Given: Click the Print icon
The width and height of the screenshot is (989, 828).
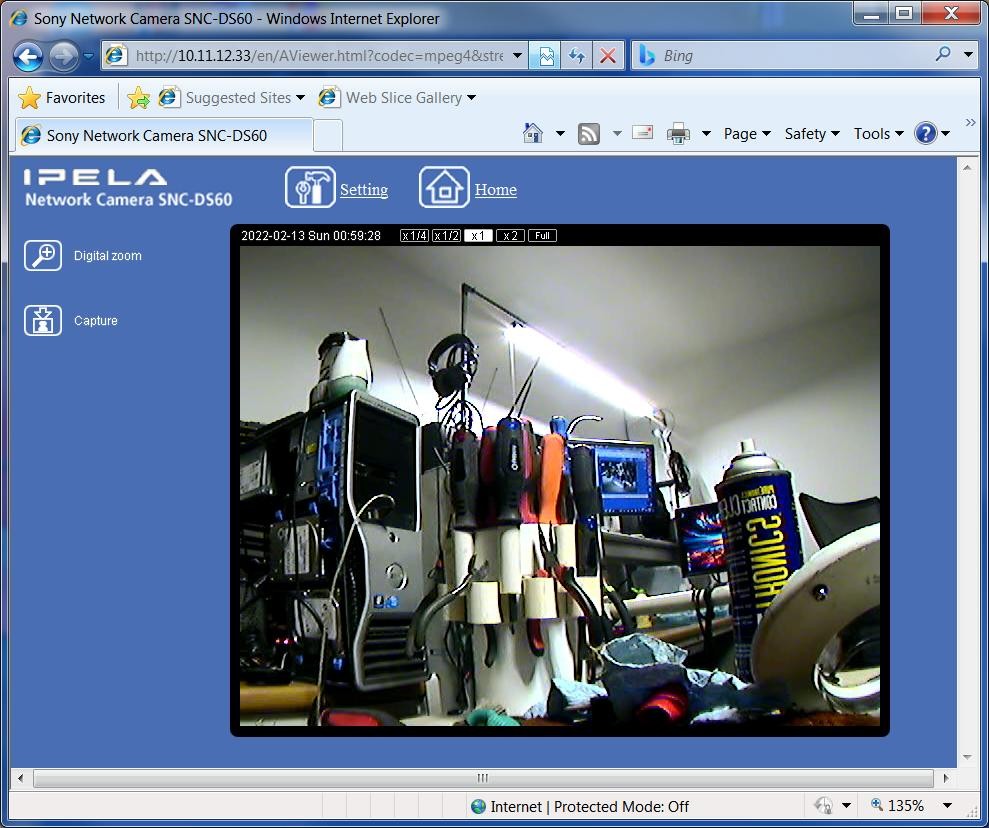Looking at the screenshot, I should pos(678,134).
